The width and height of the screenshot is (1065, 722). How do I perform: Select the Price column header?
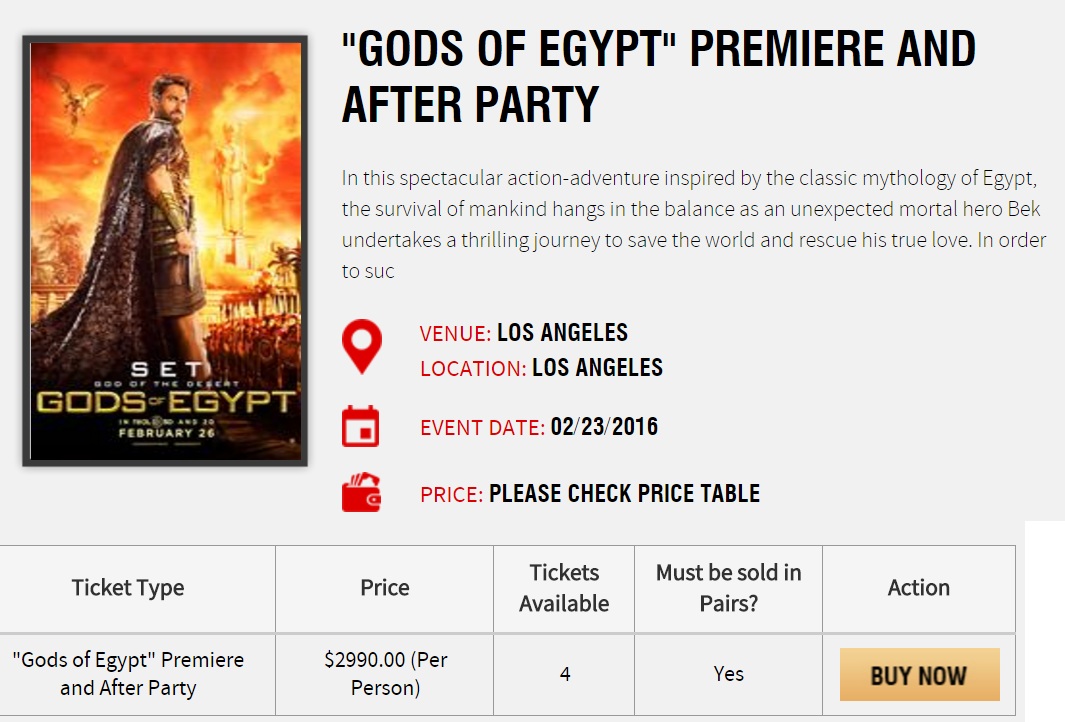point(385,588)
